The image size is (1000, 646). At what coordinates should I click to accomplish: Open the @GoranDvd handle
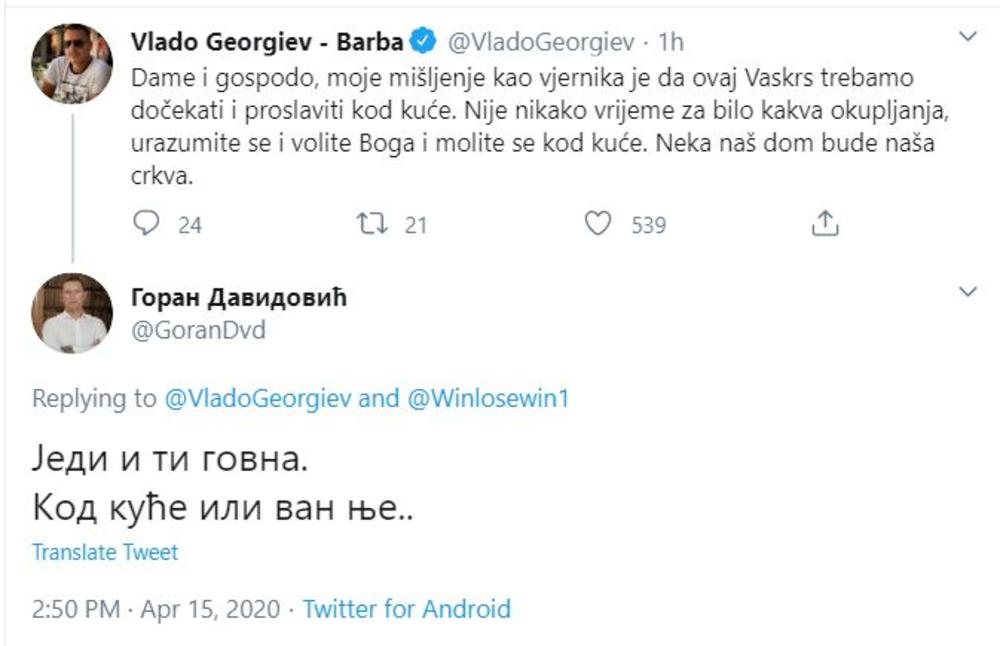(198, 330)
